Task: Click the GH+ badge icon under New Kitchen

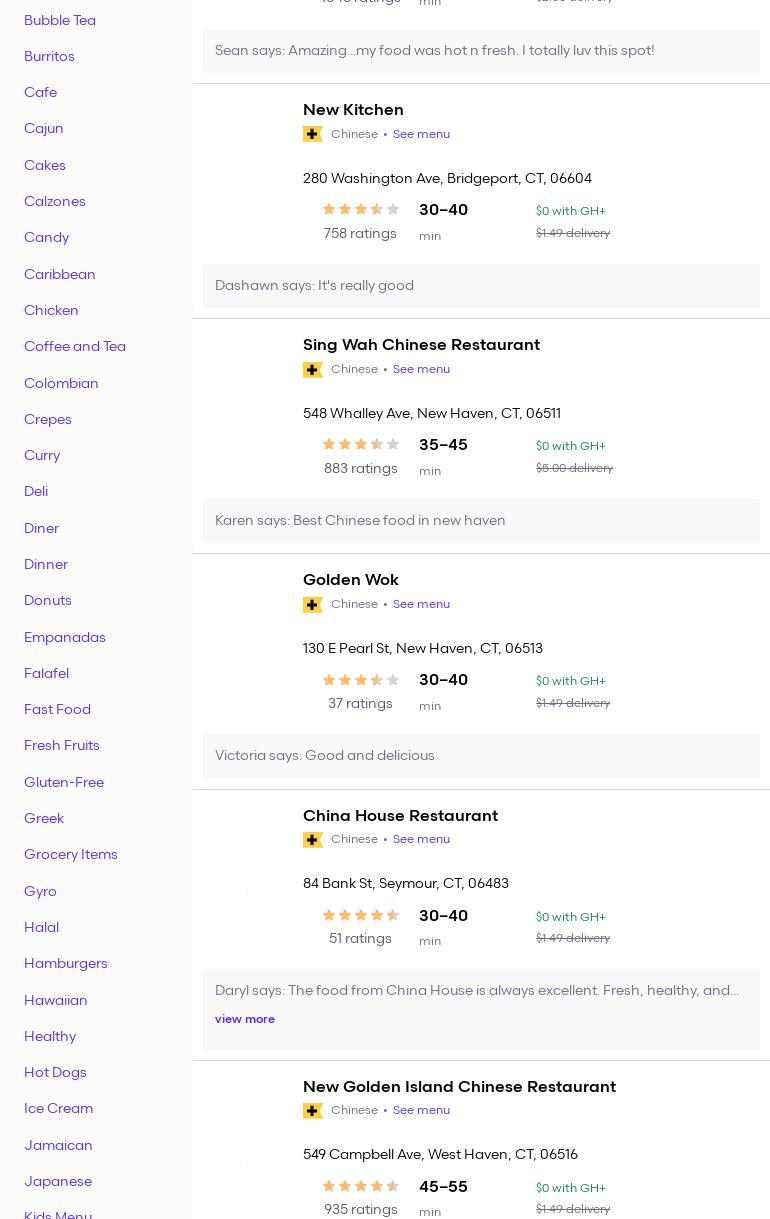Action: tap(312, 134)
